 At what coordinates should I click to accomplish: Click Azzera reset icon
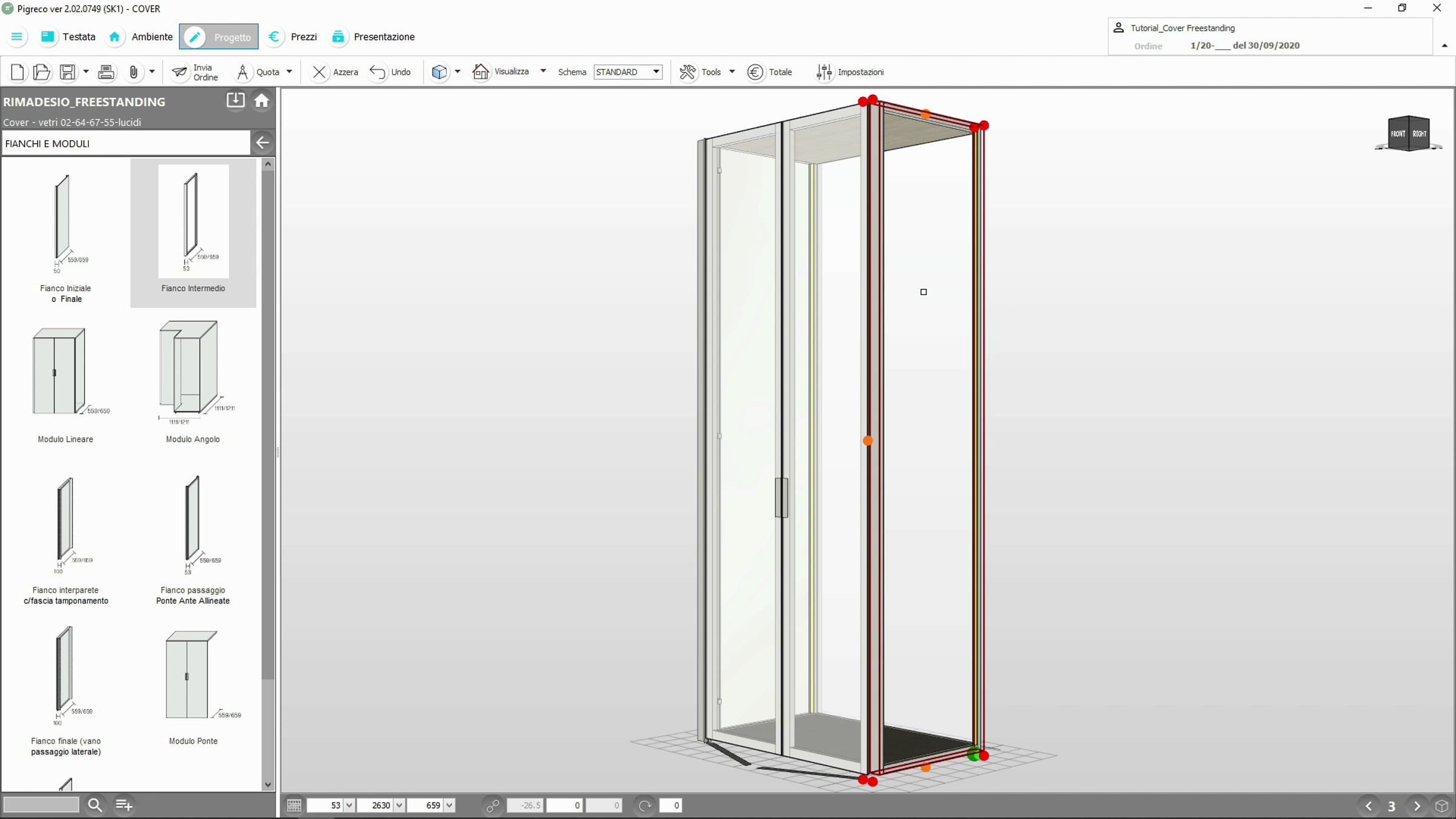tap(318, 72)
